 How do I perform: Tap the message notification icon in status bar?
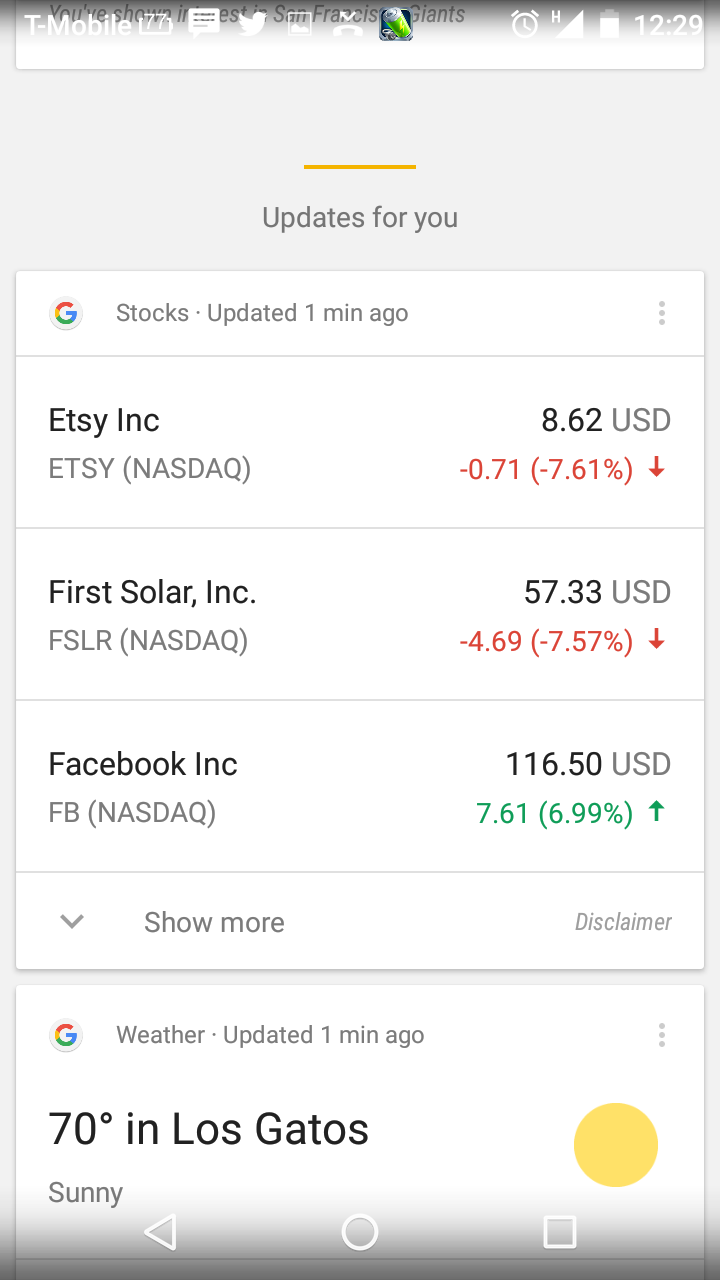click(204, 24)
